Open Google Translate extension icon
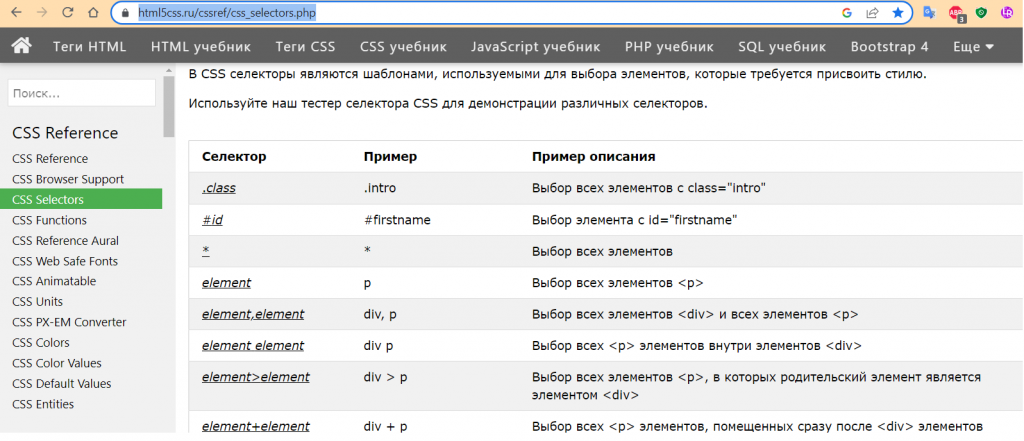The height and width of the screenshot is (441, 1024). point(929,12)
